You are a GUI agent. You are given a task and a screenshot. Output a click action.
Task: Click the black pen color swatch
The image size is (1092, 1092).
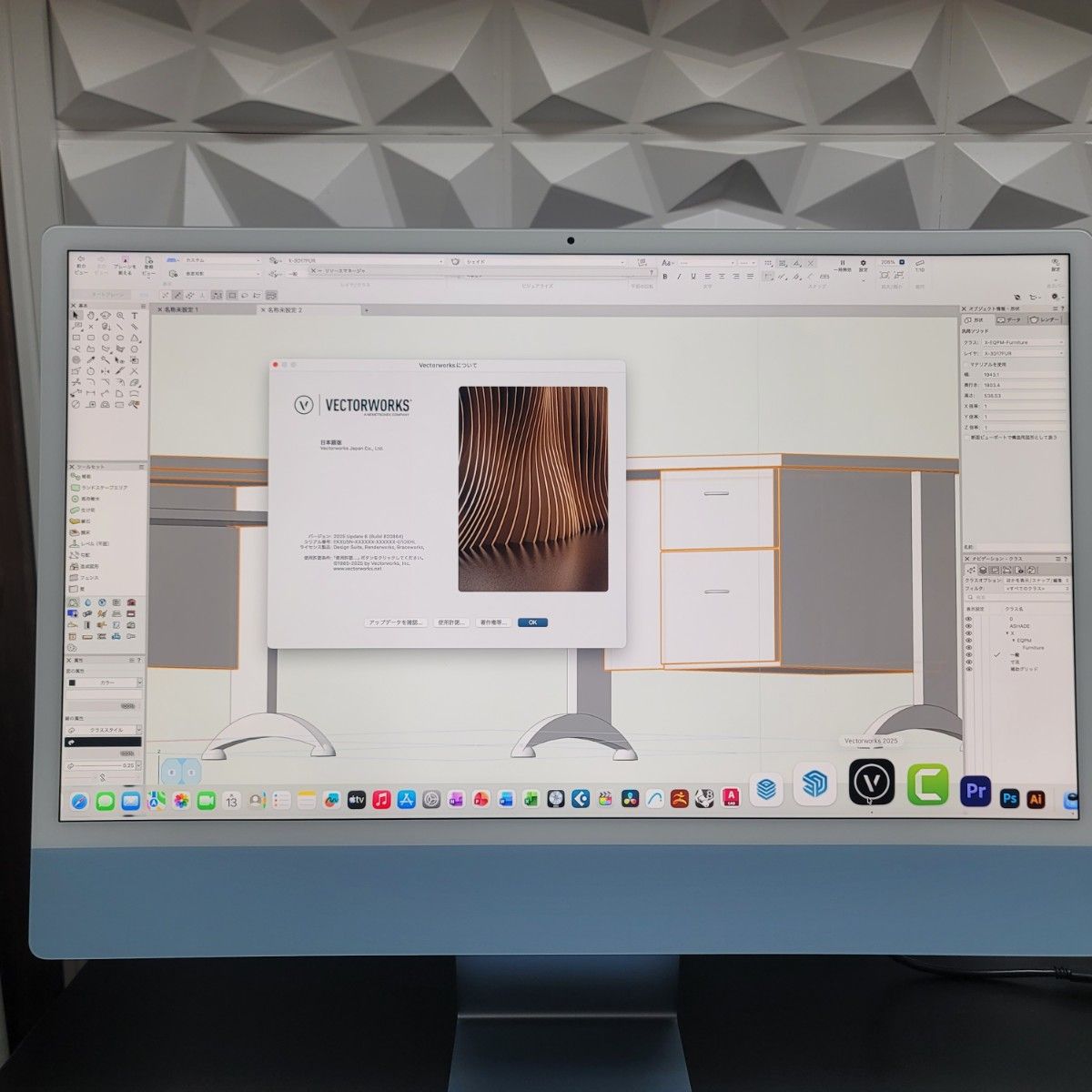(x=104, y=742)
